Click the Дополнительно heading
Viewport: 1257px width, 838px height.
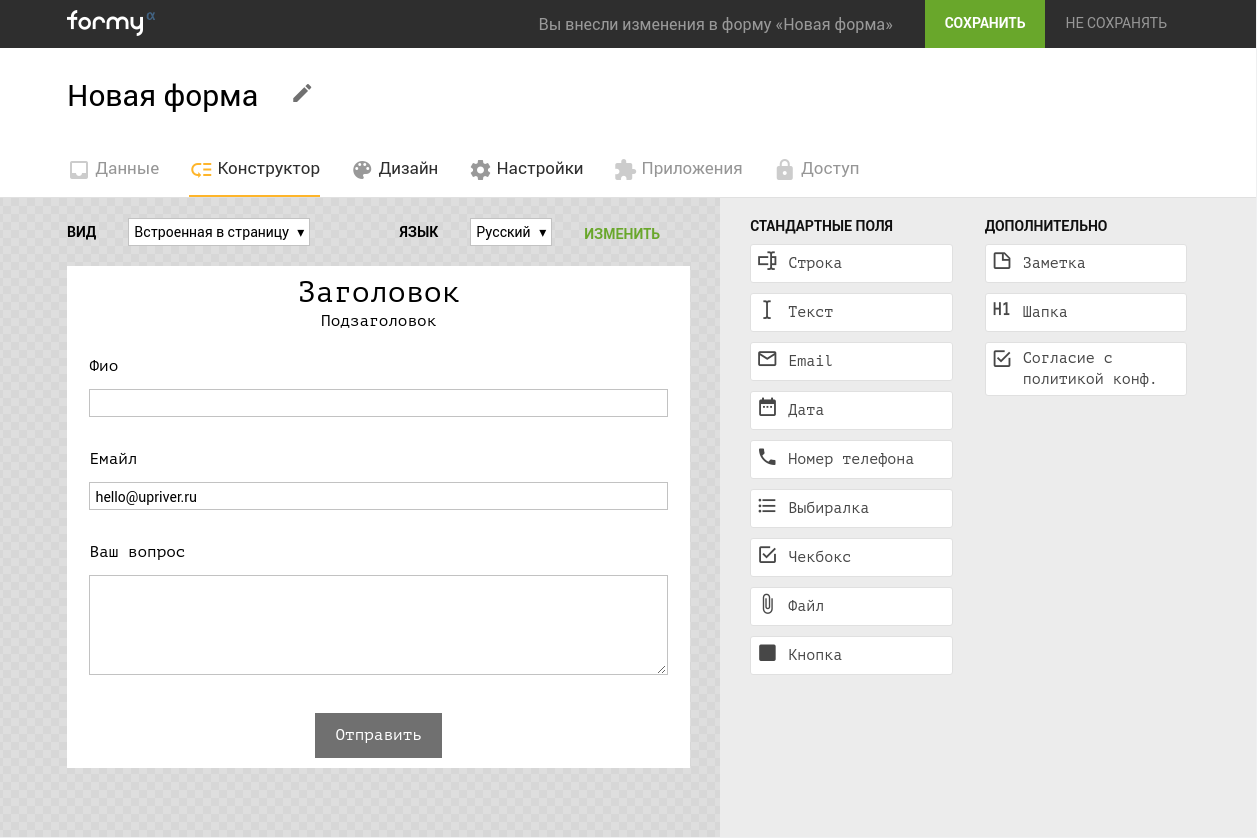pyautogui.click(x=1046, y=226)
